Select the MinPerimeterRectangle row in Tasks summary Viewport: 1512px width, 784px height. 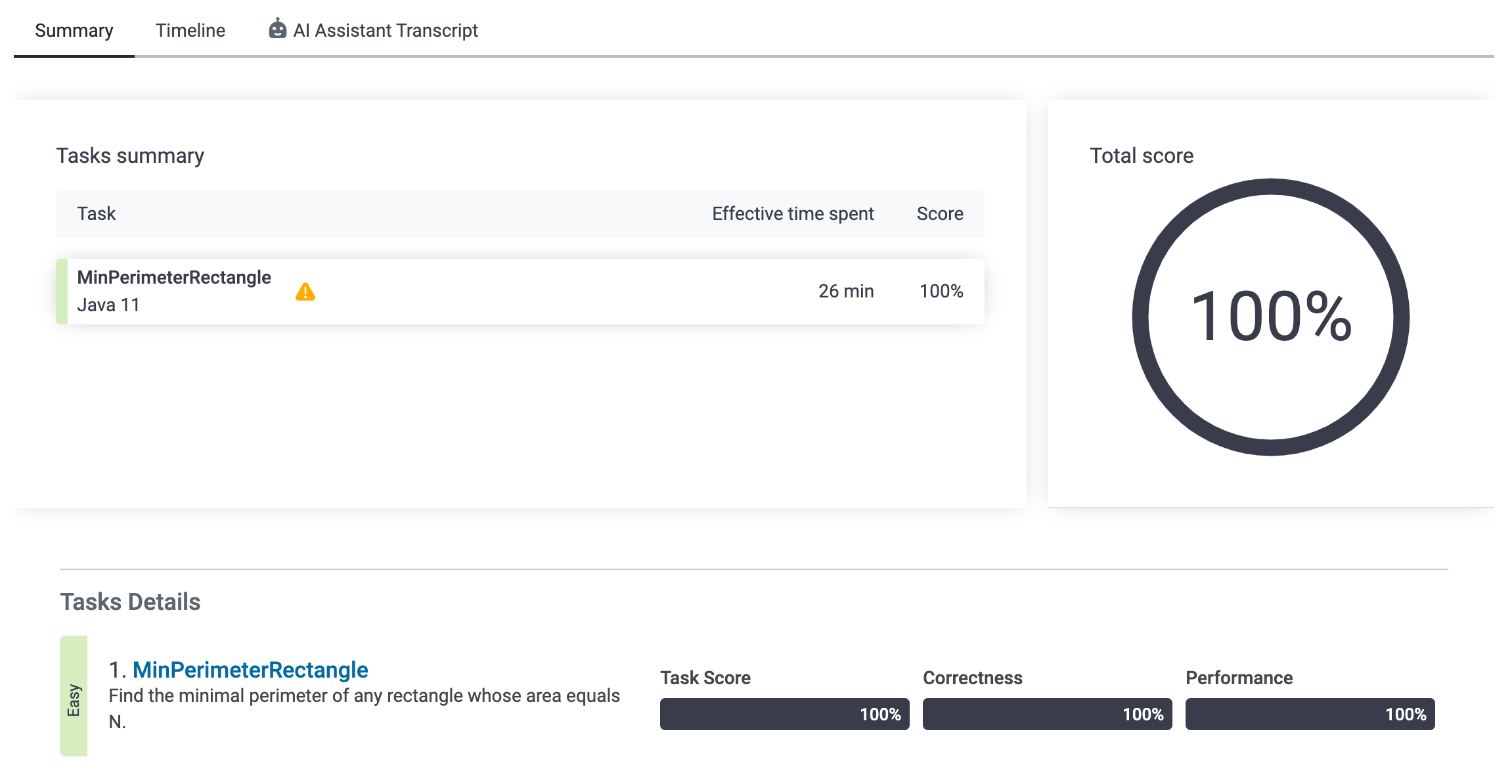click(x=525, y=292)
